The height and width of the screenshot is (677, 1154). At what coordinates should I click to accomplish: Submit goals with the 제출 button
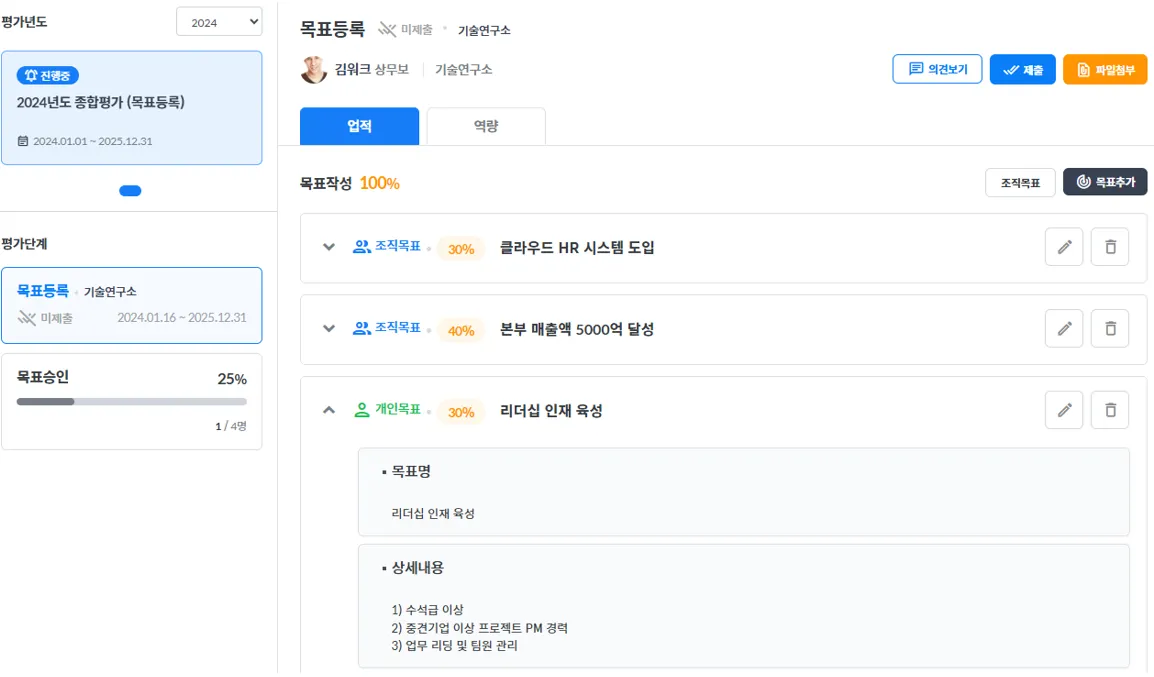(x=1022, y=70)
